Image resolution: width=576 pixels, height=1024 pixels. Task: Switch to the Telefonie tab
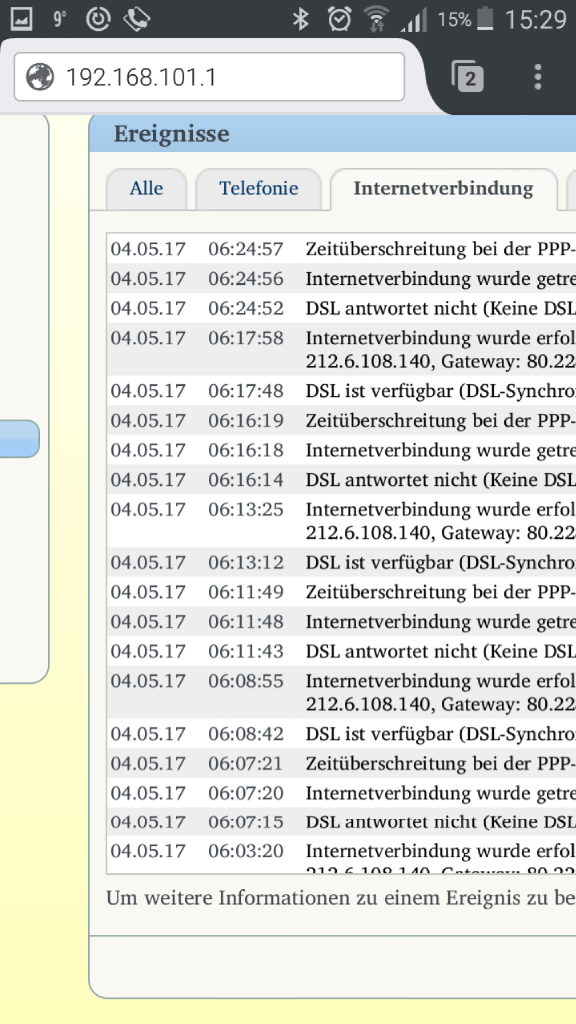259,189
